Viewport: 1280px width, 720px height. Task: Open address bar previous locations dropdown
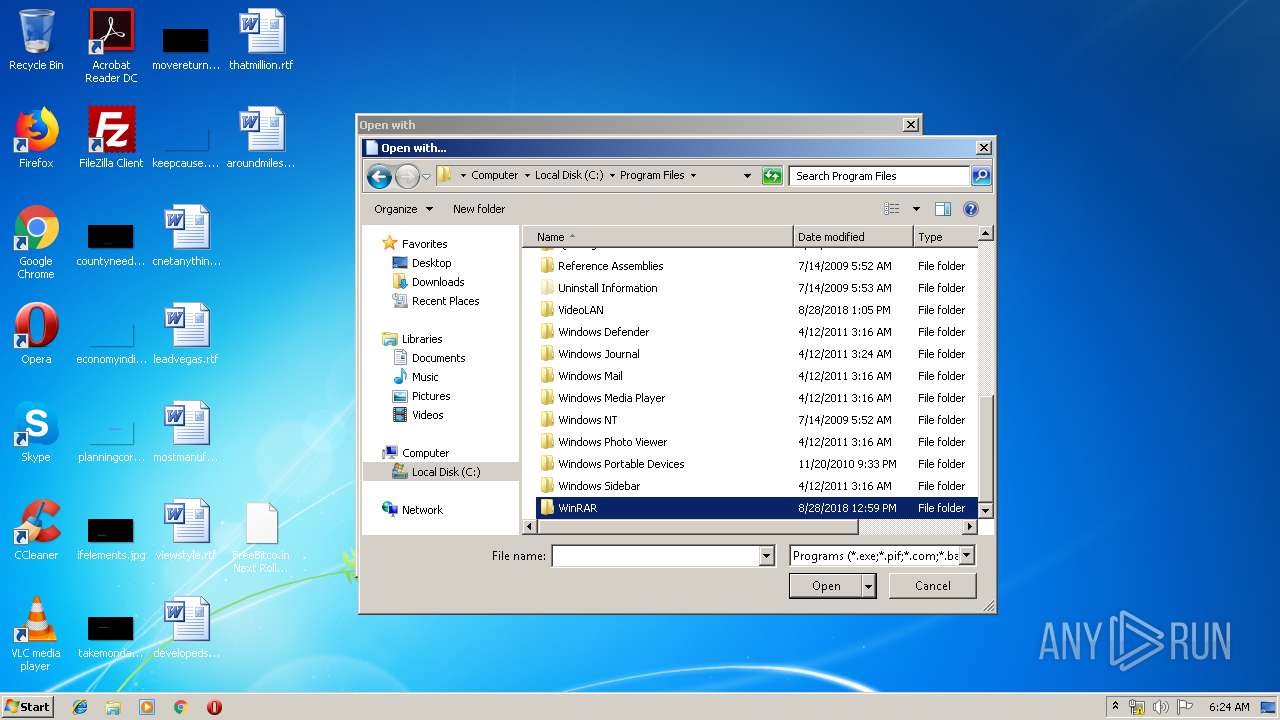pyautogui.click(x=747, y=175)
